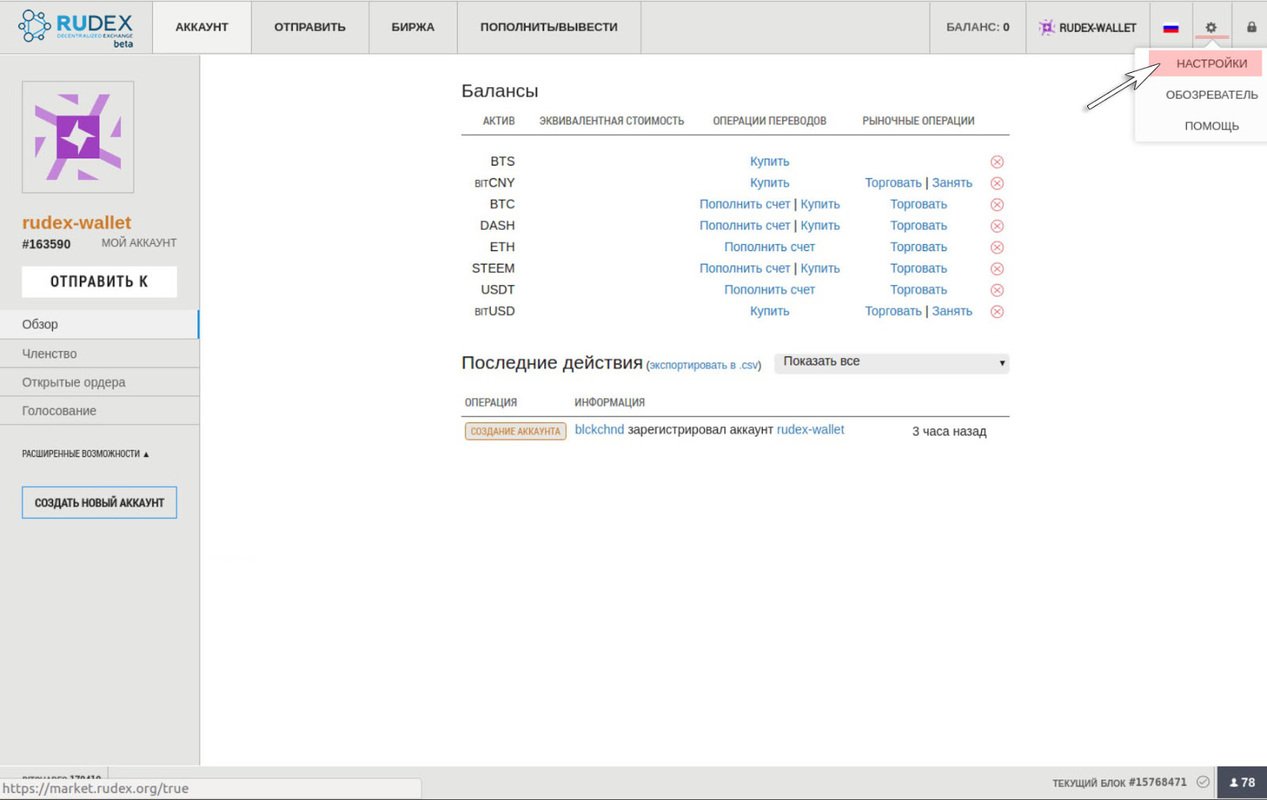Screen dimensions: 1267x800
Task: Open Голосование in the sidebar
Action: click(x=99, y=411)
